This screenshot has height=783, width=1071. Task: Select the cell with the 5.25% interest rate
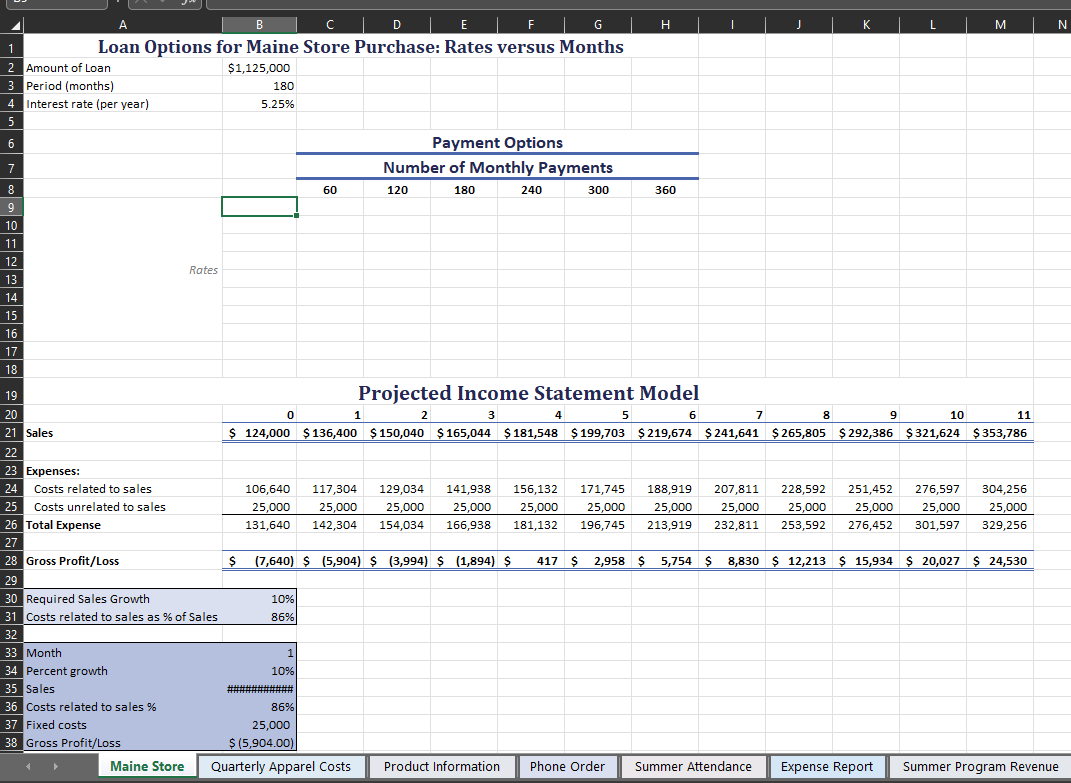click(259, 103)
